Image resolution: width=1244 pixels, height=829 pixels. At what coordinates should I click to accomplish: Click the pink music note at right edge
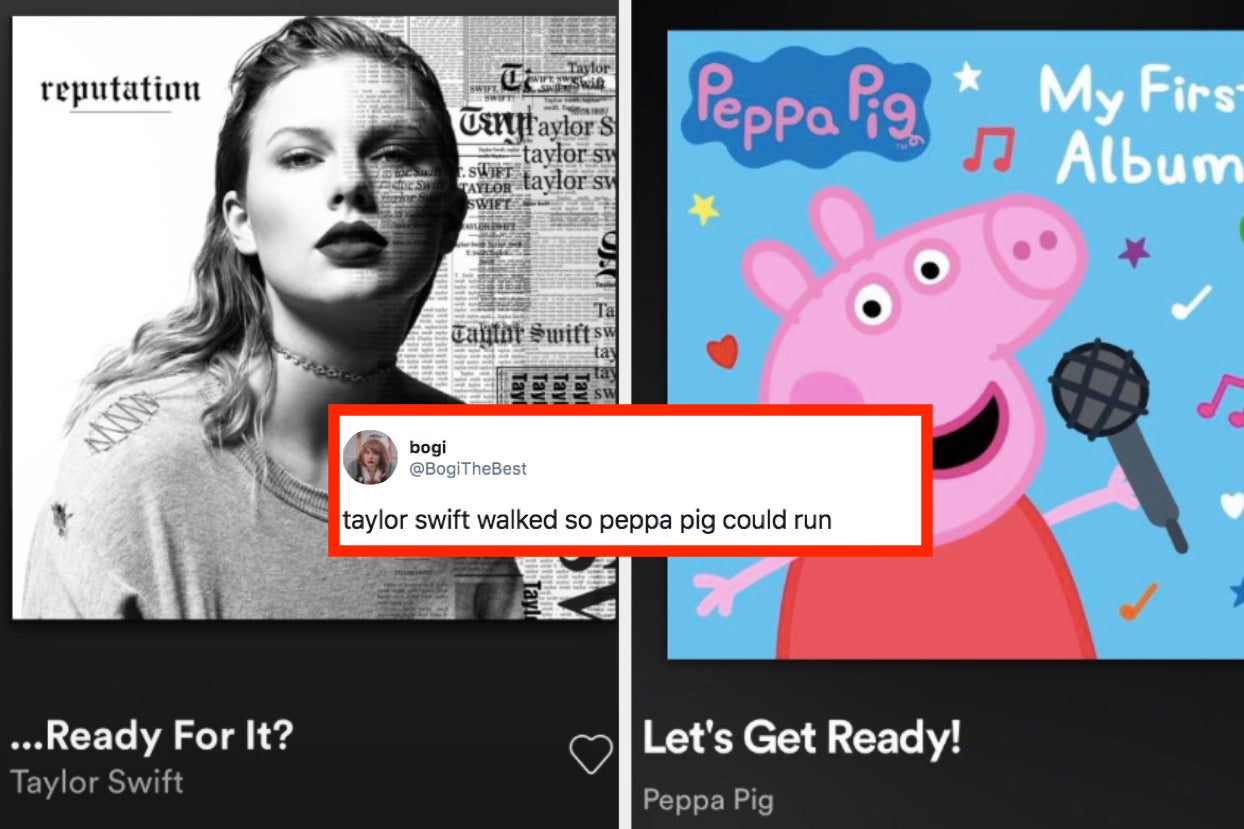pyautogui.click(x=1221, y=395)
